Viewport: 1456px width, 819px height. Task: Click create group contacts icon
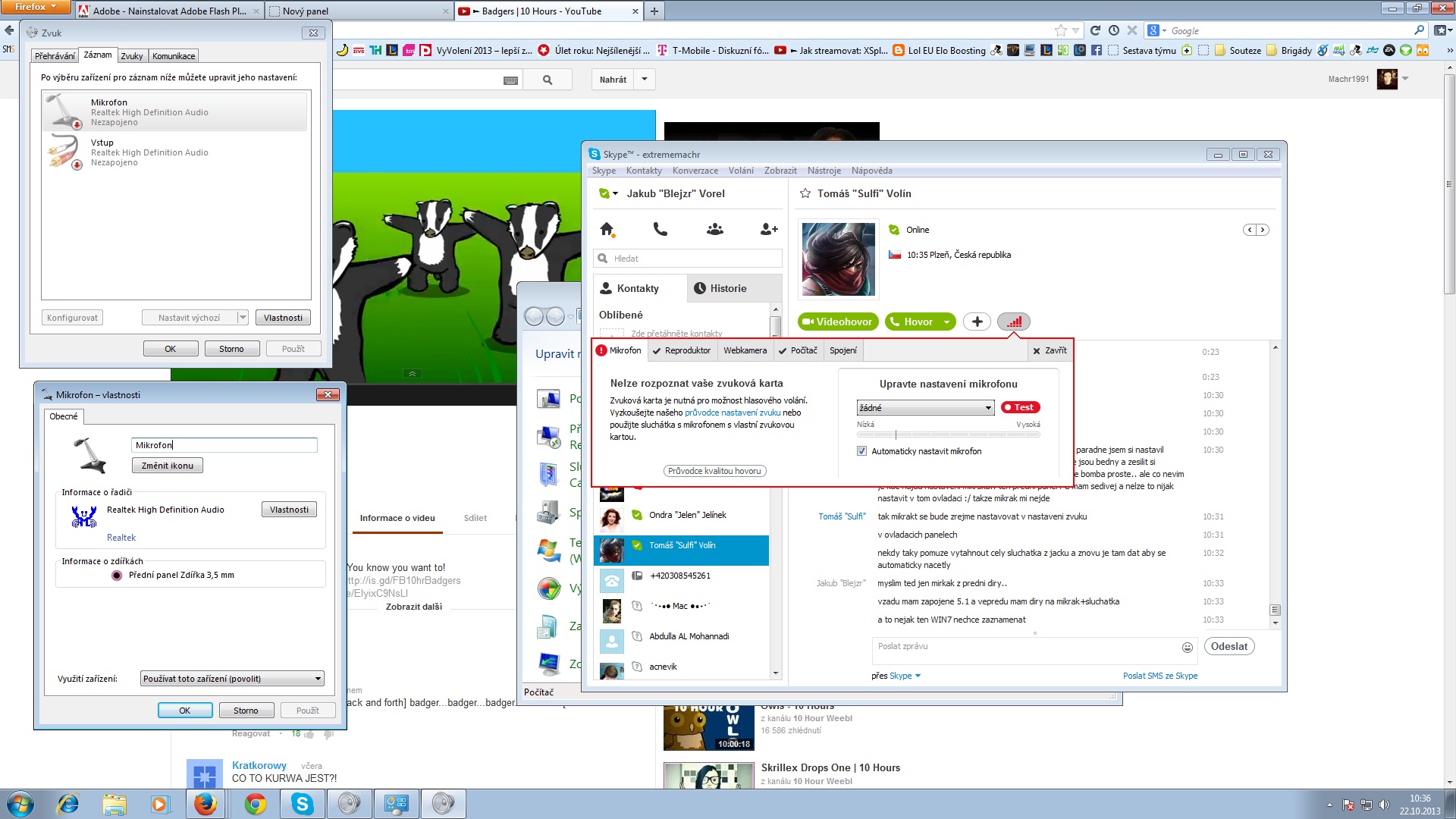point(714,229)
